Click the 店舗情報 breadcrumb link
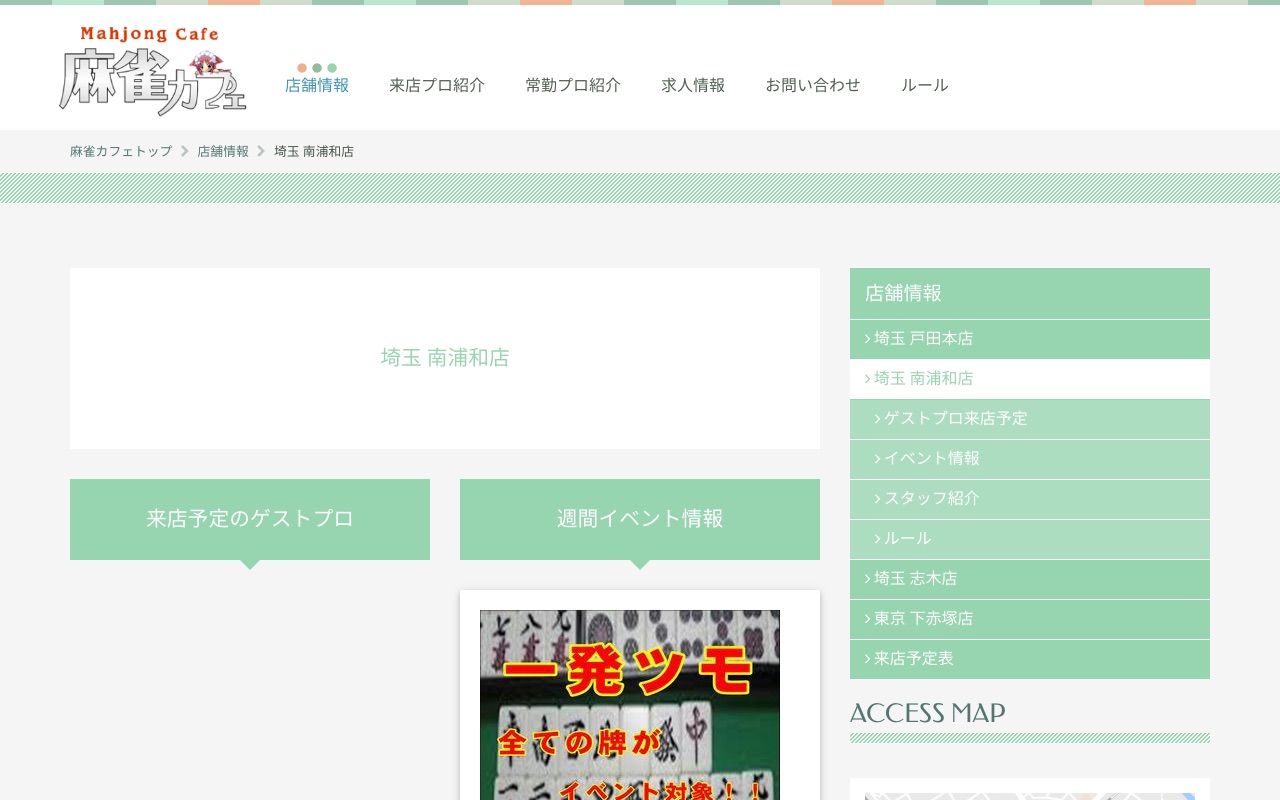This screenshot has width=1280, height=800. tap(223, 151)
